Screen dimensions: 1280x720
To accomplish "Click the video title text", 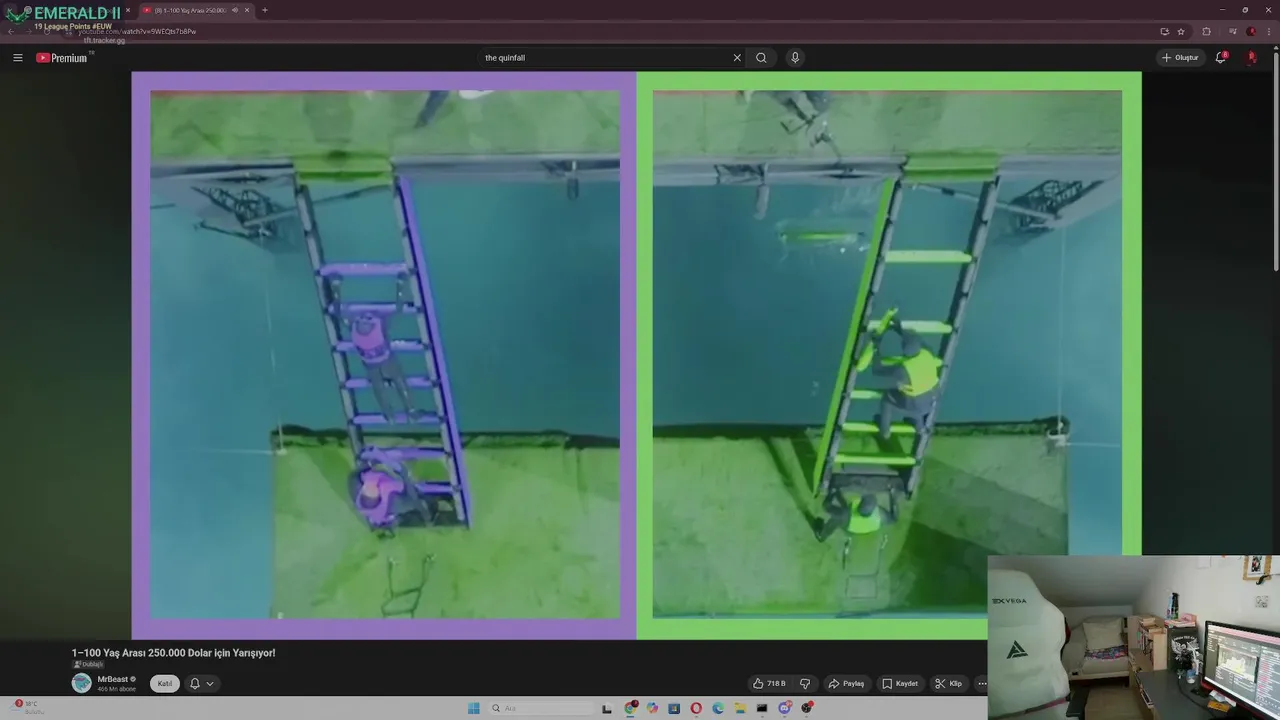I will coord(173,653).
